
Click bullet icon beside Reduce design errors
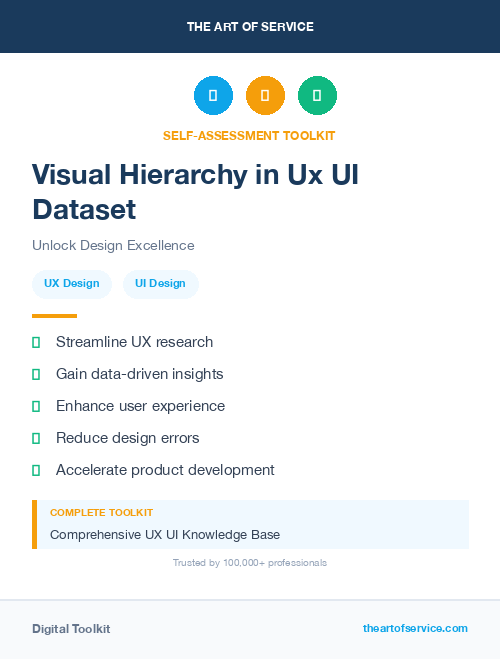[x=36, y=438]
